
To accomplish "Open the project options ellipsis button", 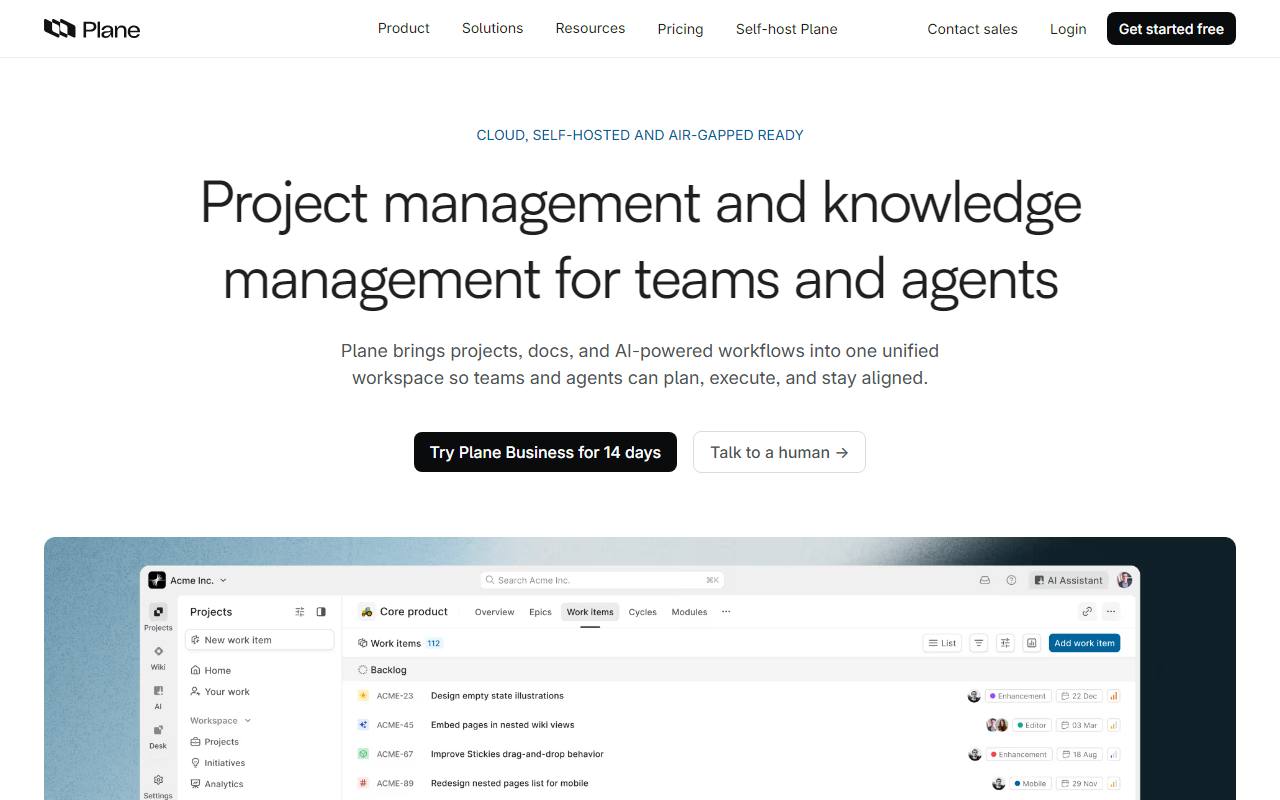I will point(1111,612).
